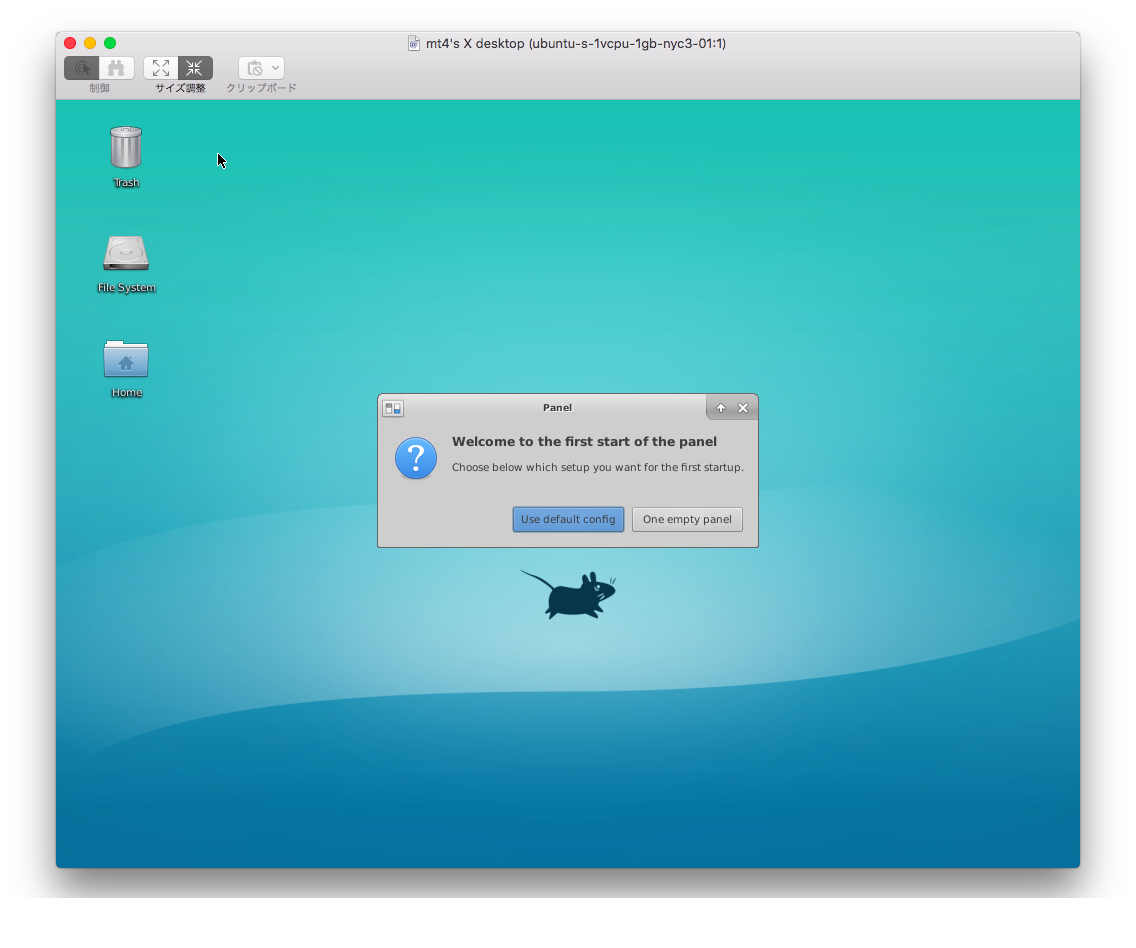Roll up the Panel dialog with arrow
The height and width of the screenshot is (948, 1136).
tap(721, 408)
